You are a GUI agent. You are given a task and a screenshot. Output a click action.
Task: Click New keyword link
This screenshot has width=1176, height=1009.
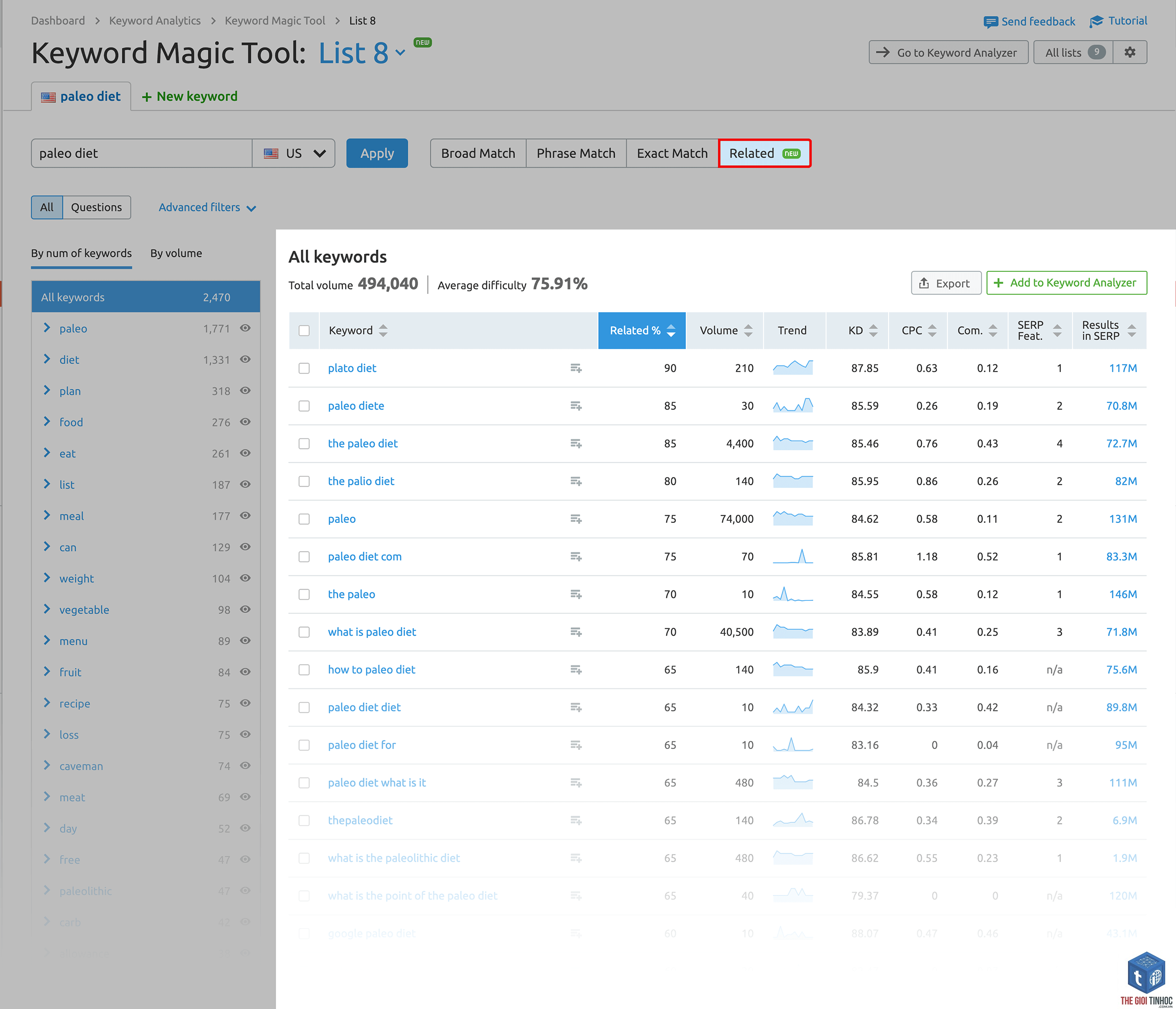[190, 96]
